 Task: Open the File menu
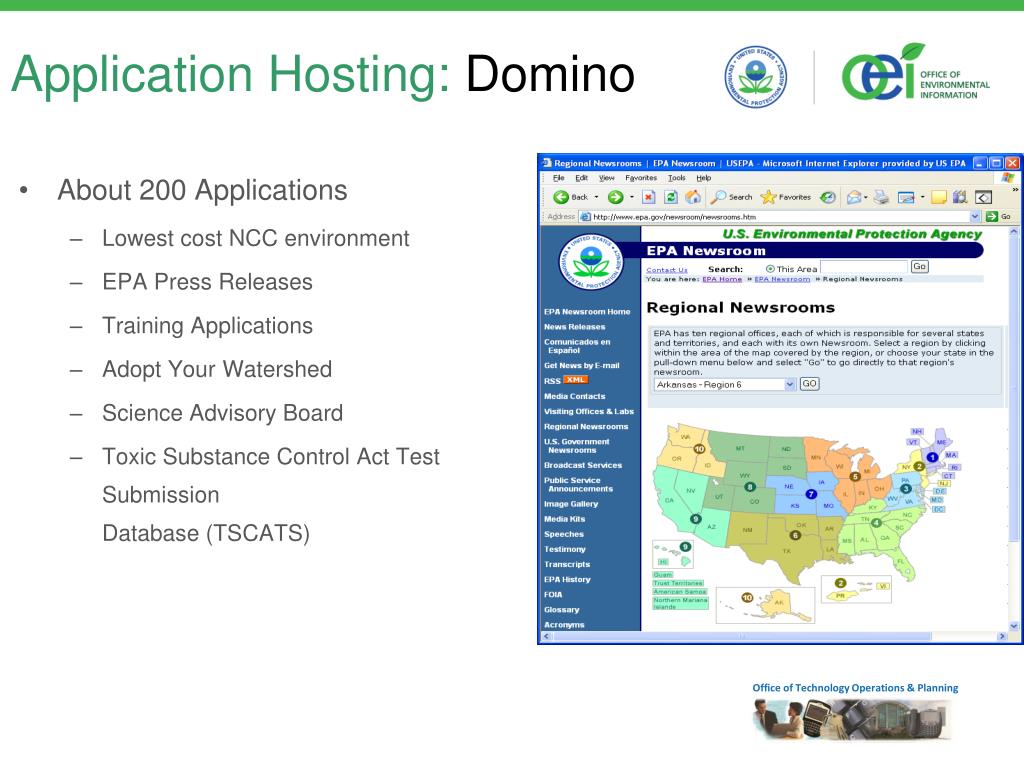point(559,178)
